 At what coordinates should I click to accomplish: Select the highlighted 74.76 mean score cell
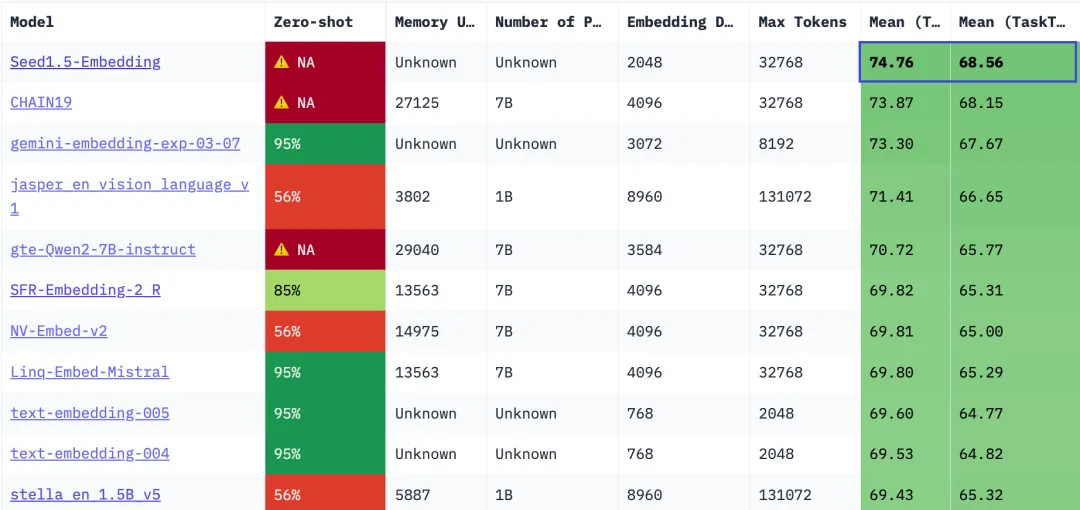pyautogui.click(x=905, y=62)
